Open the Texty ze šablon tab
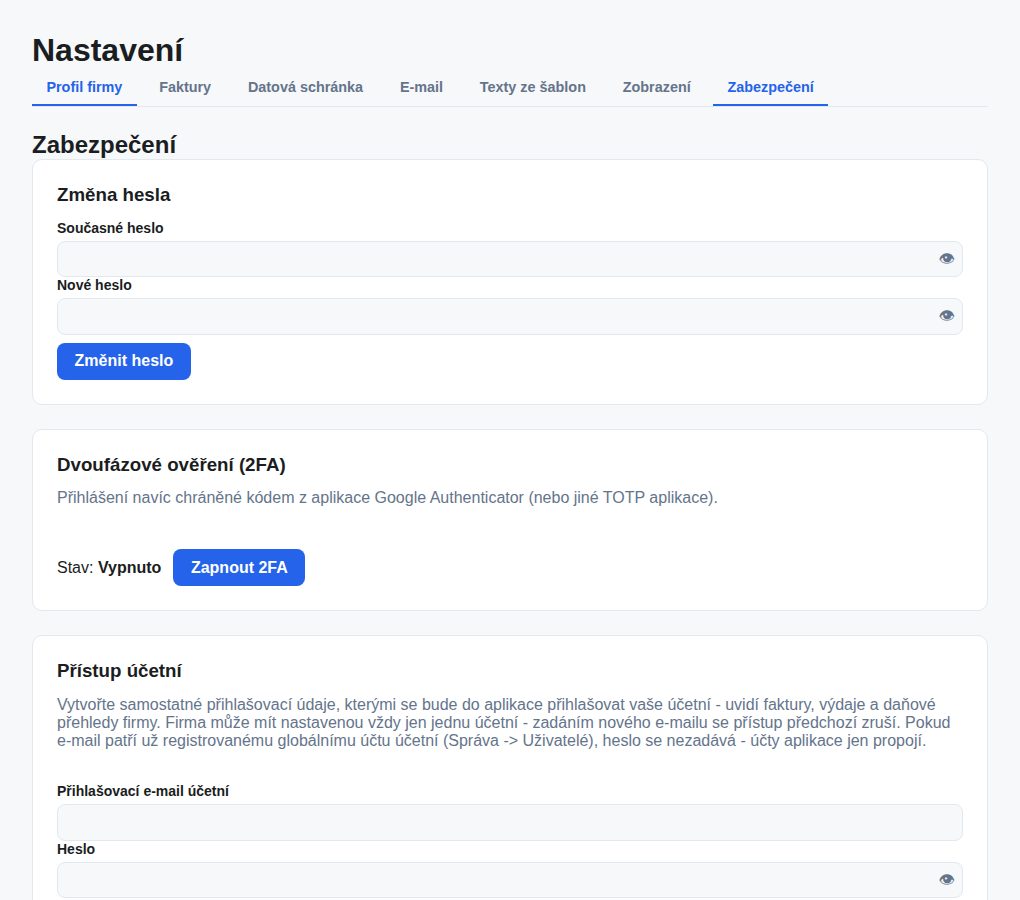Image resolution: width=1020 pixels, height=900 pixels. [x=533, y=87]
